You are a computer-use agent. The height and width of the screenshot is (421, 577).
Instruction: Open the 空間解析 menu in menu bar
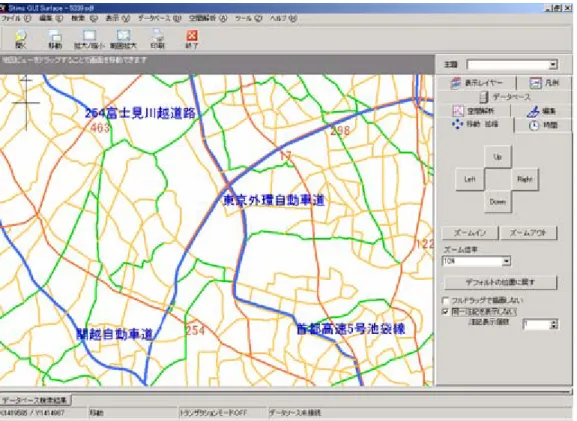(208, 18)
